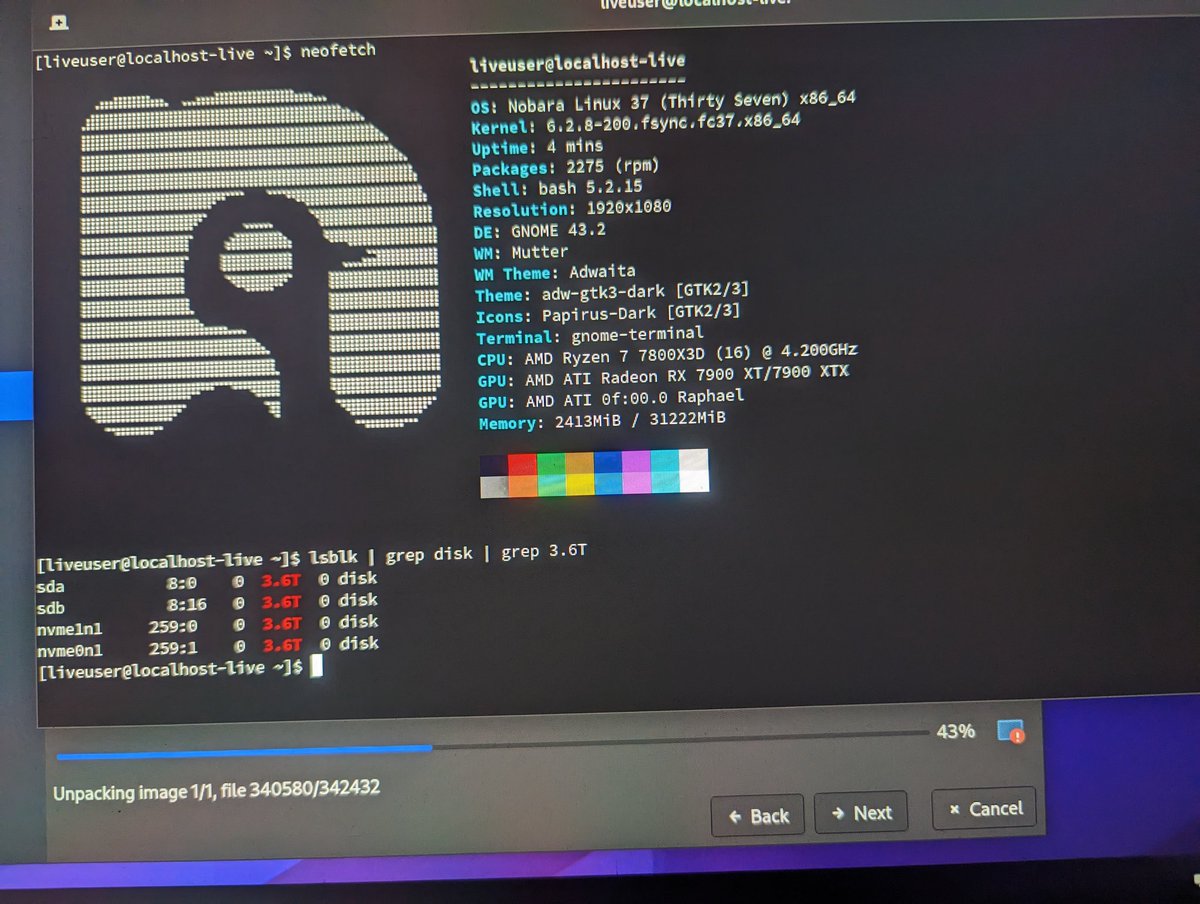
Task: Click the lsblk grep command line
Action: 310,558
